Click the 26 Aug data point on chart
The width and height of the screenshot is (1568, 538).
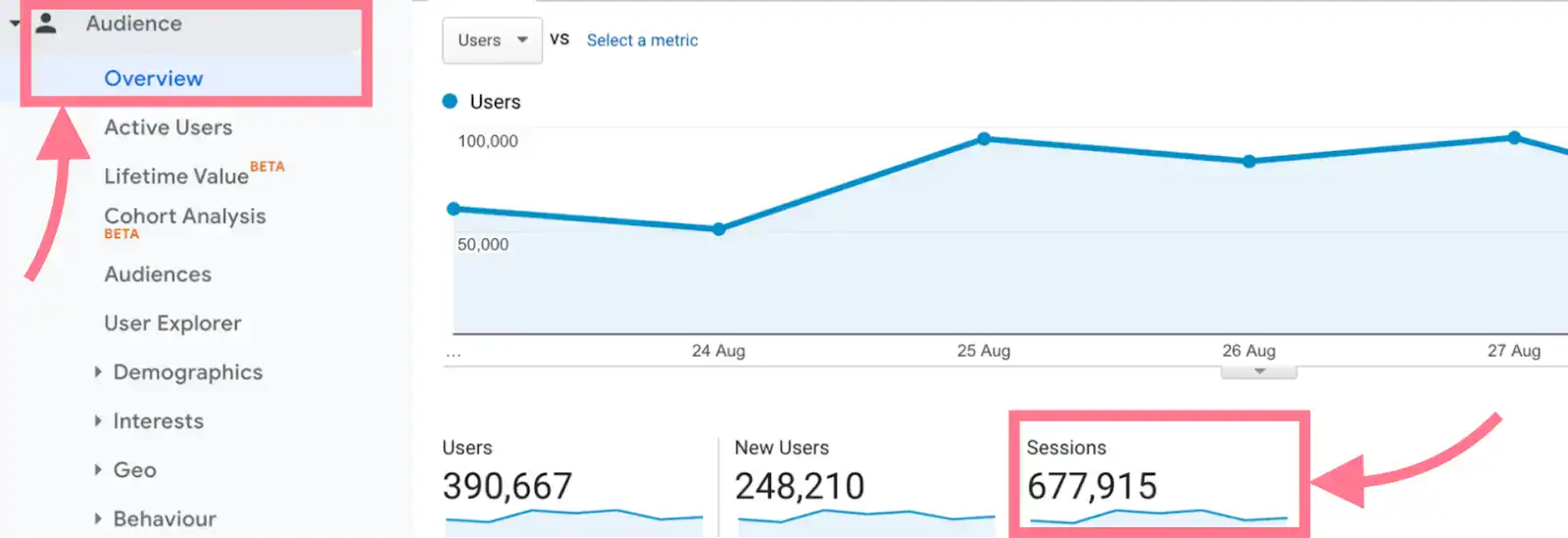click(x=1249, y=162)
